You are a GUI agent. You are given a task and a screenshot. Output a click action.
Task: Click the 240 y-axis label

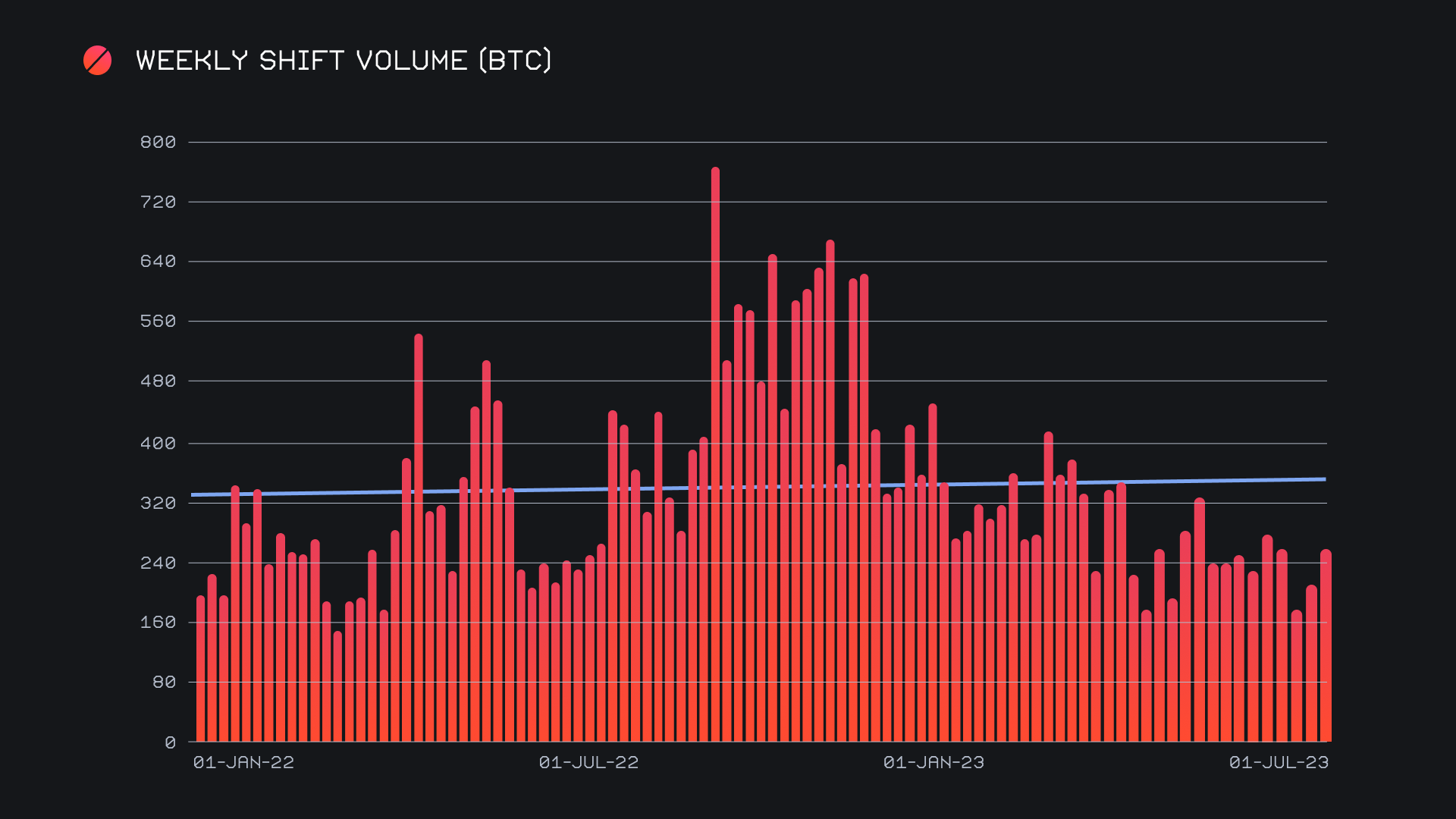click(x=158, y=563)
